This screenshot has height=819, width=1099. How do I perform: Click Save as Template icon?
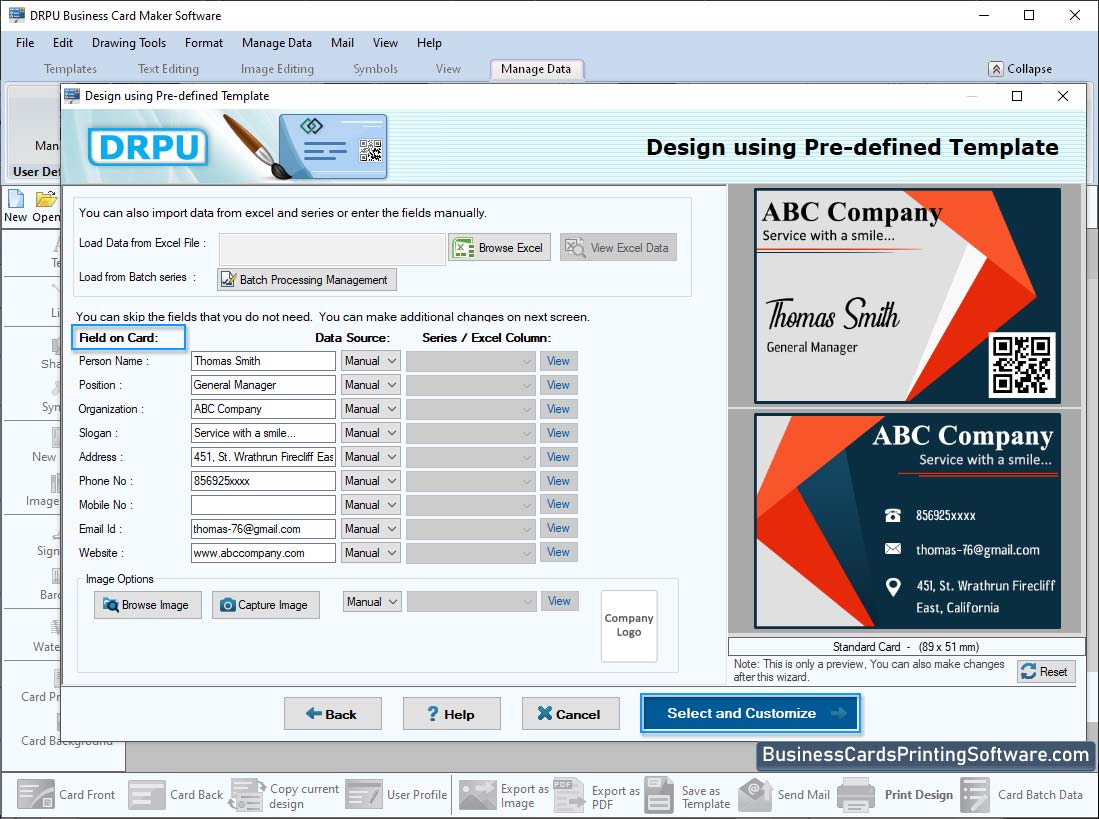[659, 794]
